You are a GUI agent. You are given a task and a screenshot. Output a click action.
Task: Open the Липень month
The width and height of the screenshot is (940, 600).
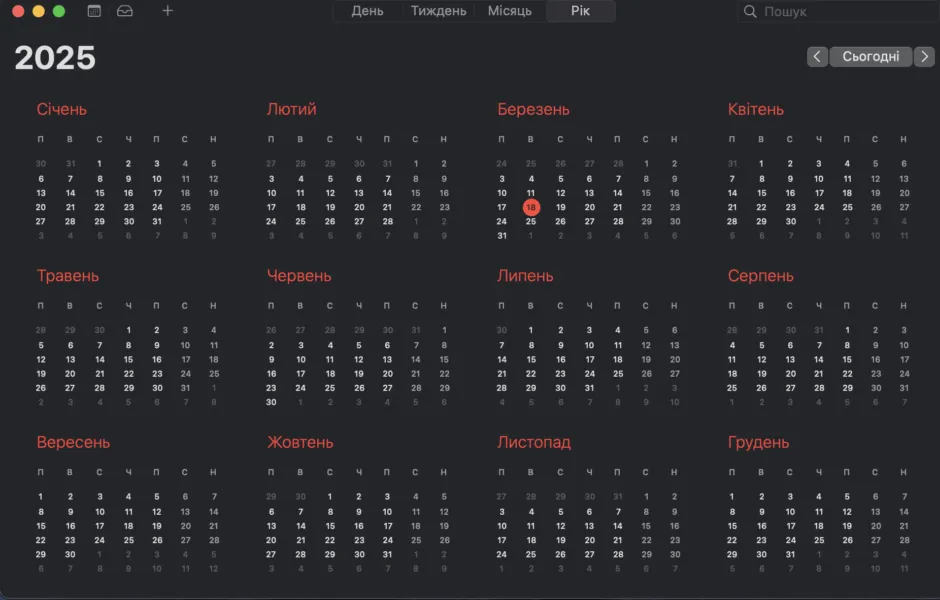(x=525, y=276)
